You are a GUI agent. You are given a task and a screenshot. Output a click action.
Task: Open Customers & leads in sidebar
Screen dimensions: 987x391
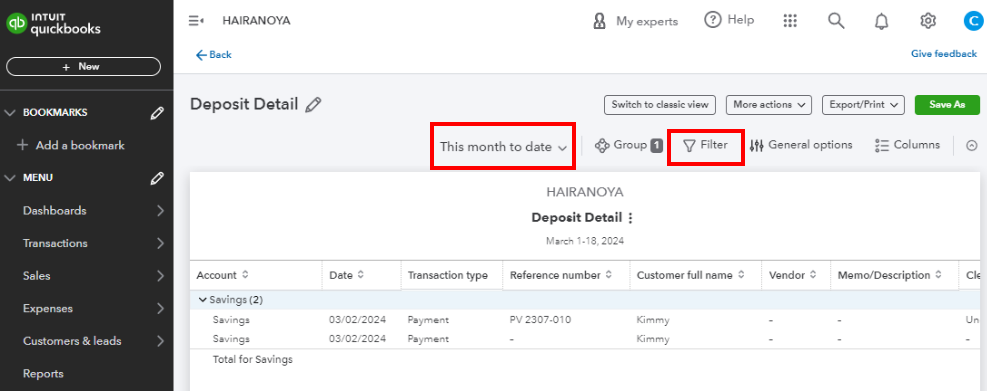[72, 341]
